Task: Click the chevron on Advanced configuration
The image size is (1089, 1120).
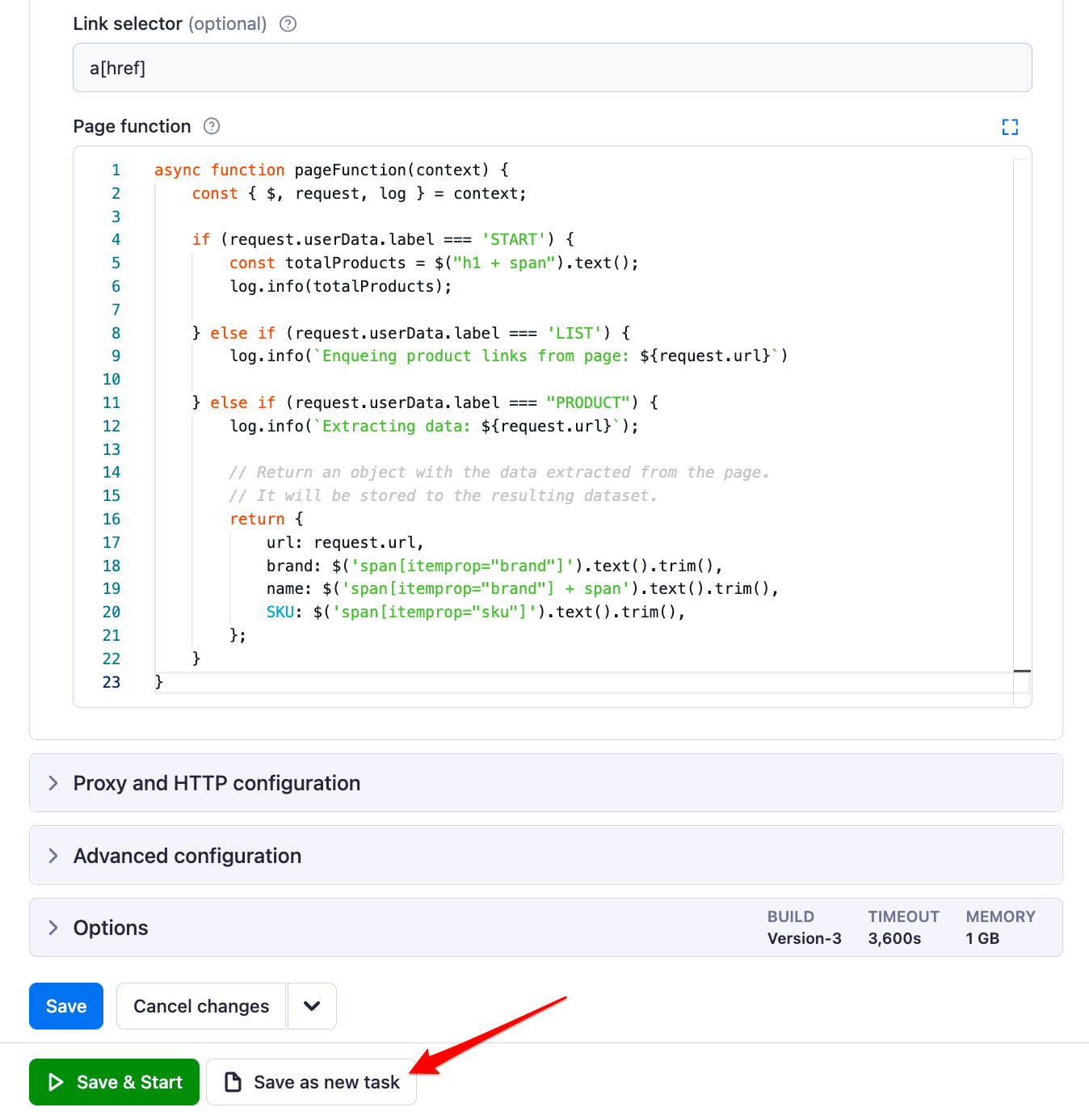Action: (x=53, y=856)
